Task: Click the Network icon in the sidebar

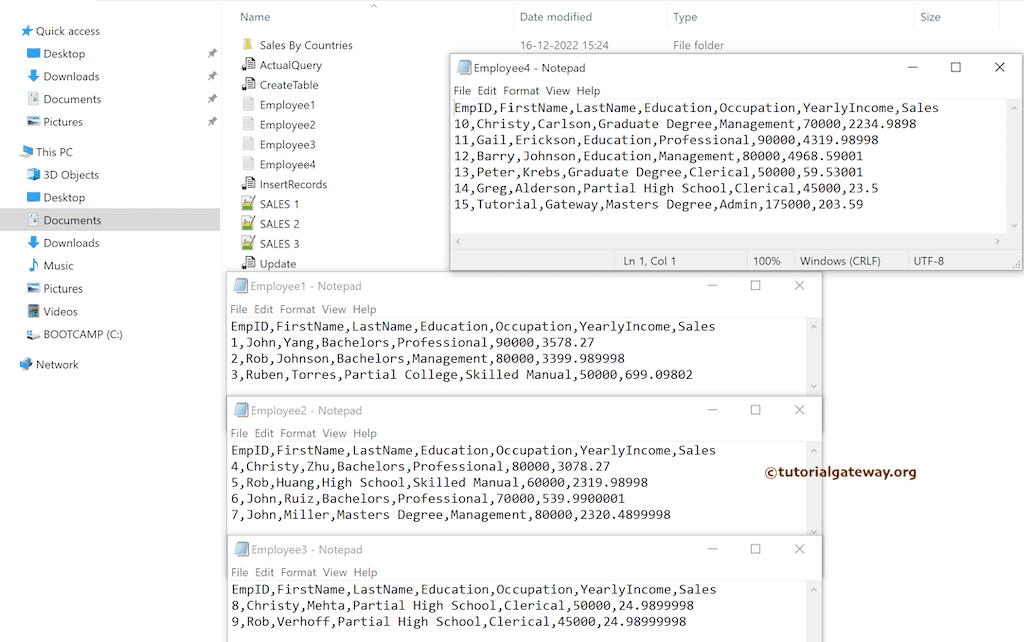Action: [26, 364]
